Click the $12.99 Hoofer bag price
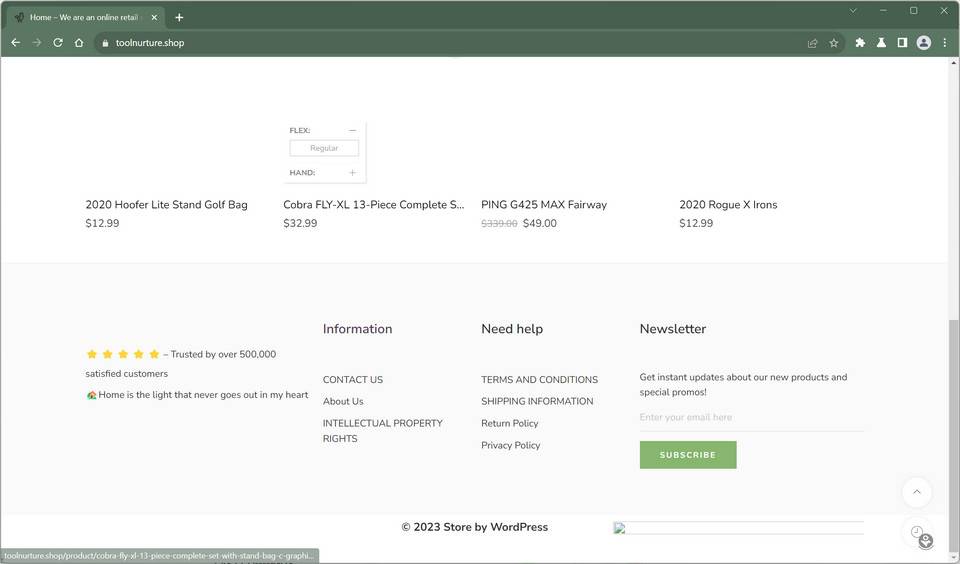Image resolution: width=960 pixels, height=564 pixels. click(x=102, y=224)
